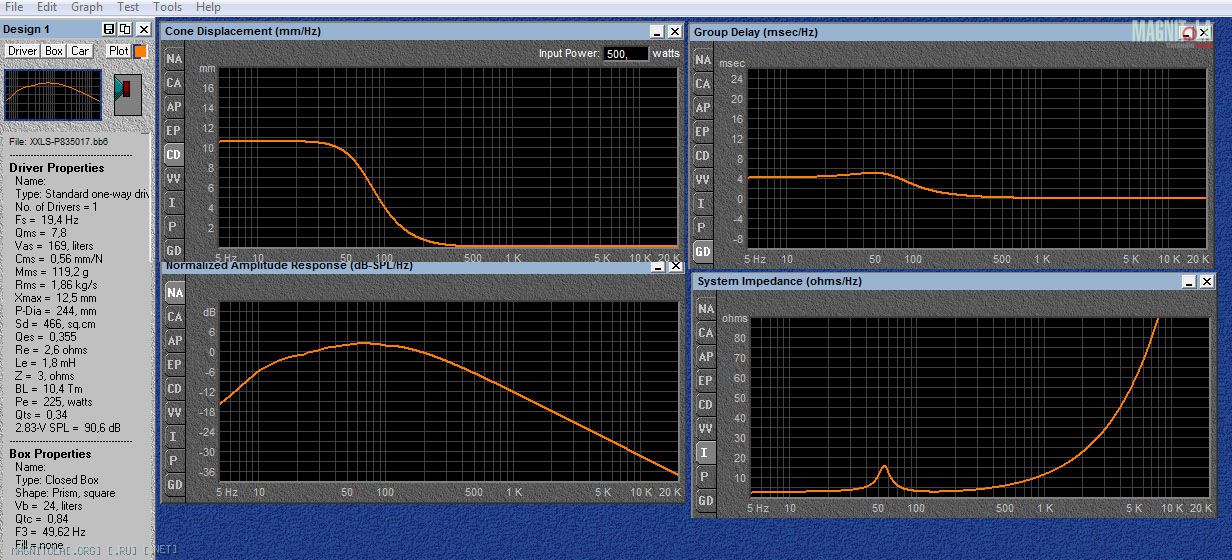The width and height of the screenshot is (1232, 560).
Task: Save Design 1 using the floppy disk icon
Action: [x=109, y=30]
